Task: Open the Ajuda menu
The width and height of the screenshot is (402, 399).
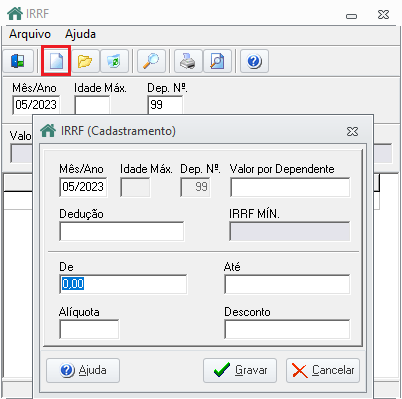Action: pyautogui.click(x=80, y=34)
